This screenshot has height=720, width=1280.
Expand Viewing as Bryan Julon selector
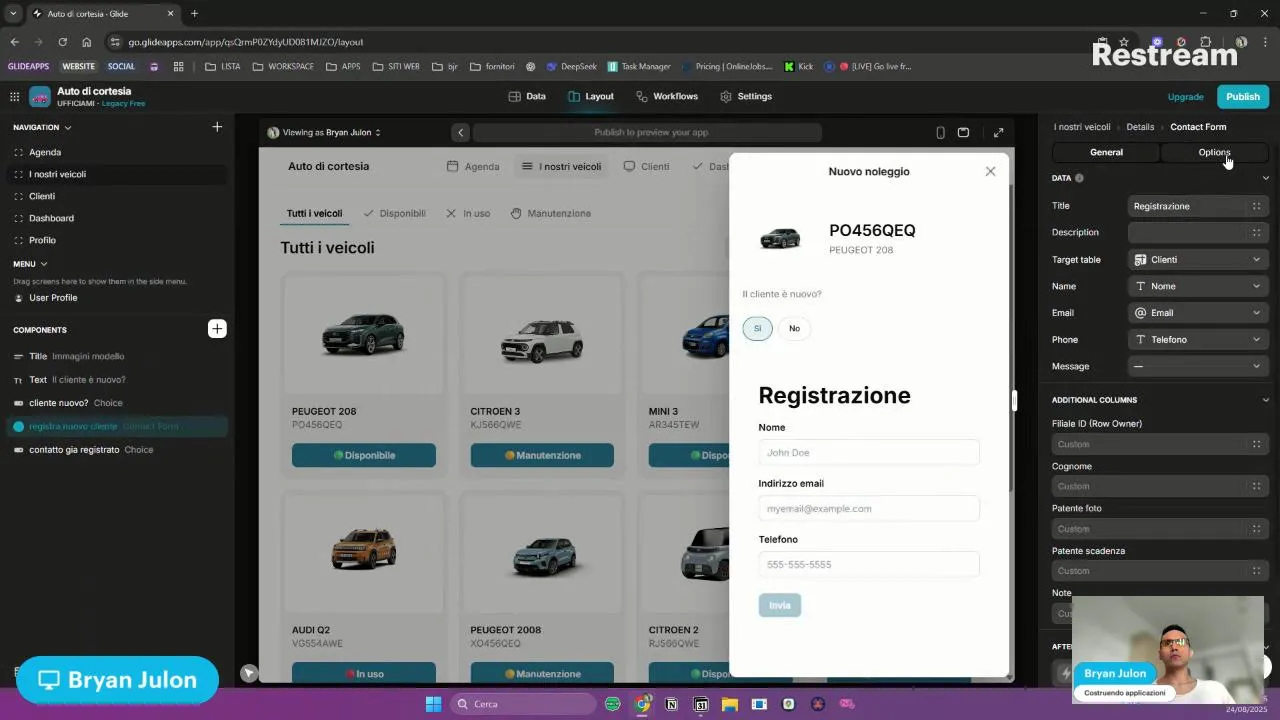324,132
